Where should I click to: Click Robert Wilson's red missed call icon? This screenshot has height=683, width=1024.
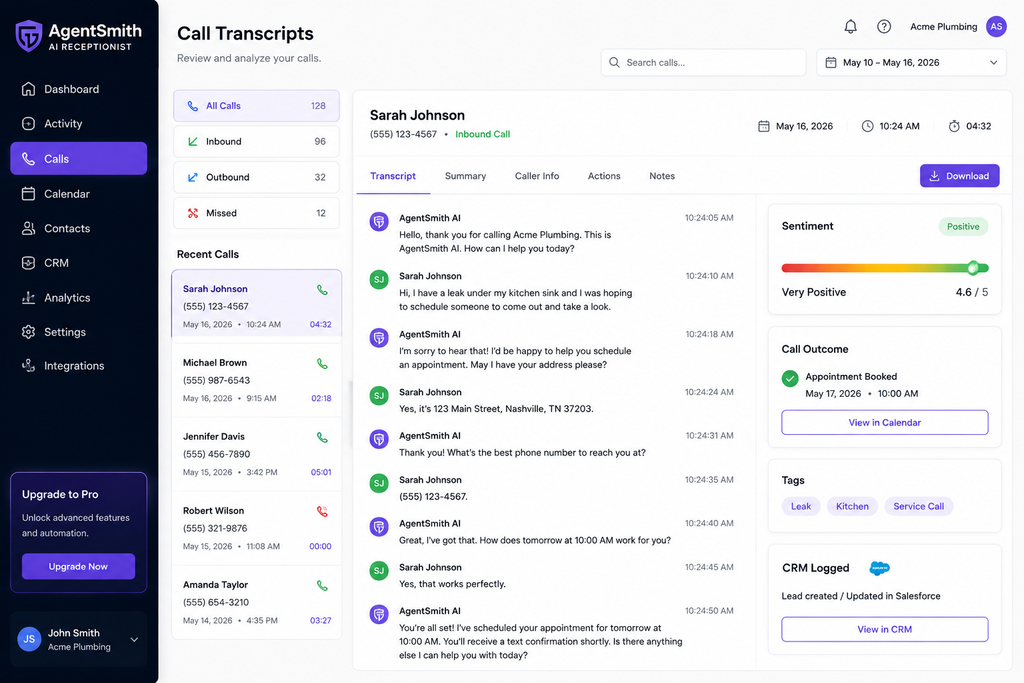click(x=322, y=511)
